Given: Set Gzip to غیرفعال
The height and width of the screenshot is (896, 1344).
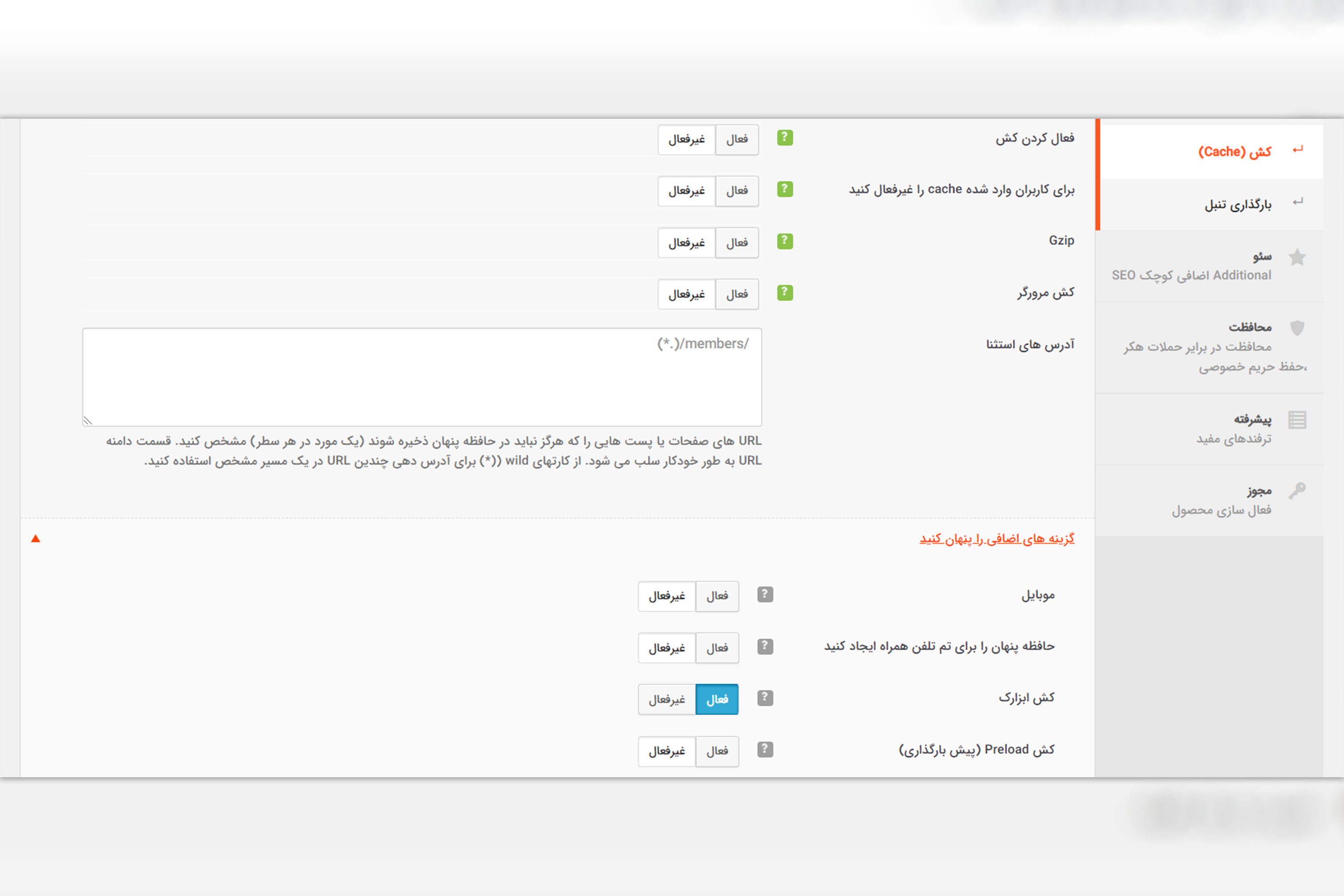Looking at the screenshot, I should pyautogui.click(x=686, y=243).
